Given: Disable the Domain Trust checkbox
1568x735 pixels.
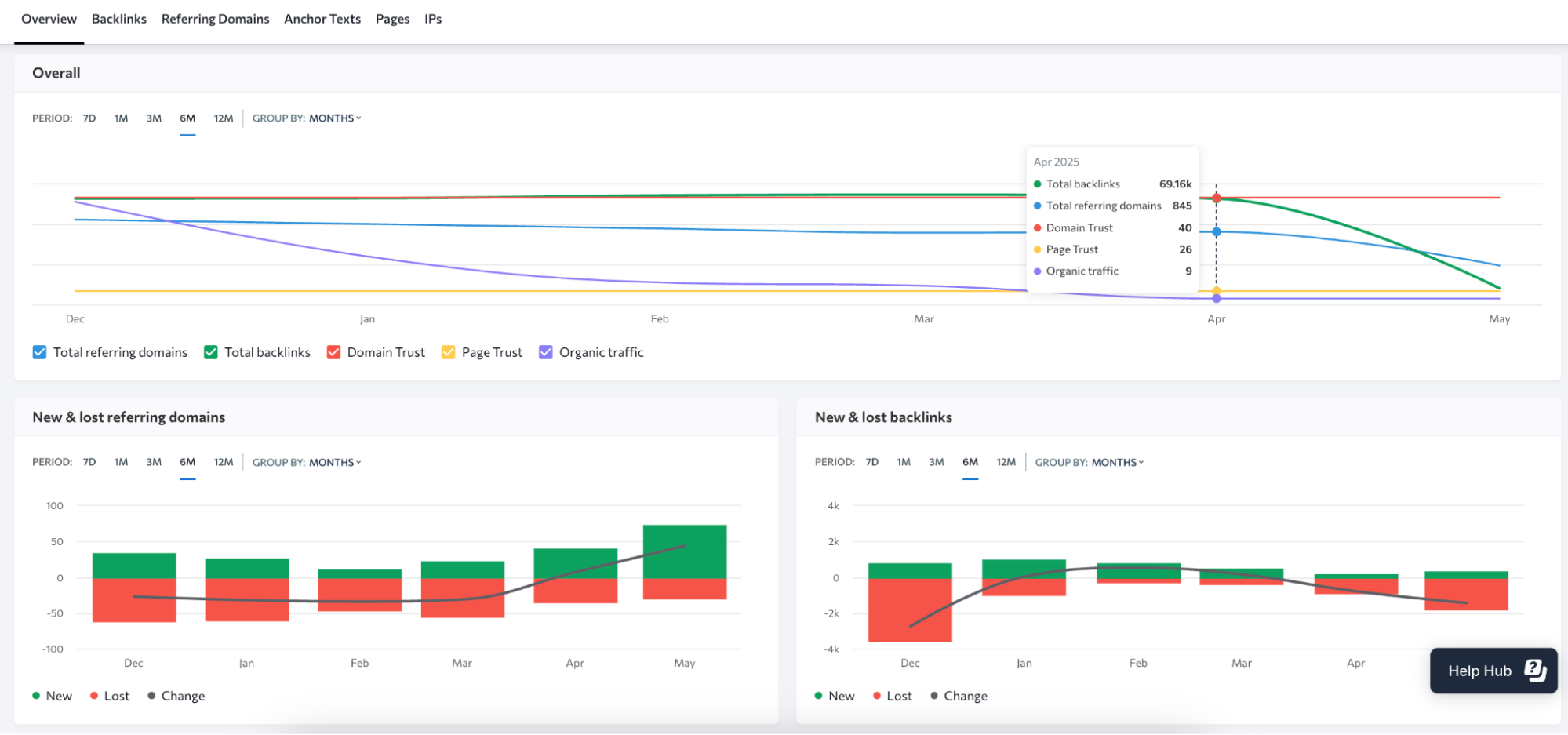Looking at the screenshot, I should point(333,352).
